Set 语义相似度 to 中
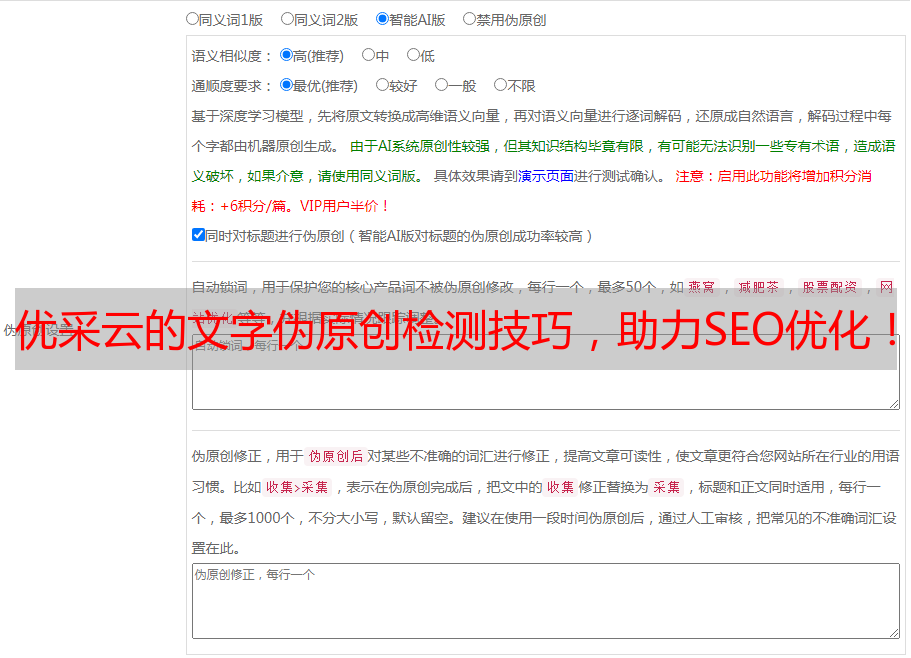The height and width of the screenshot is (658, 911). point(368,55)
